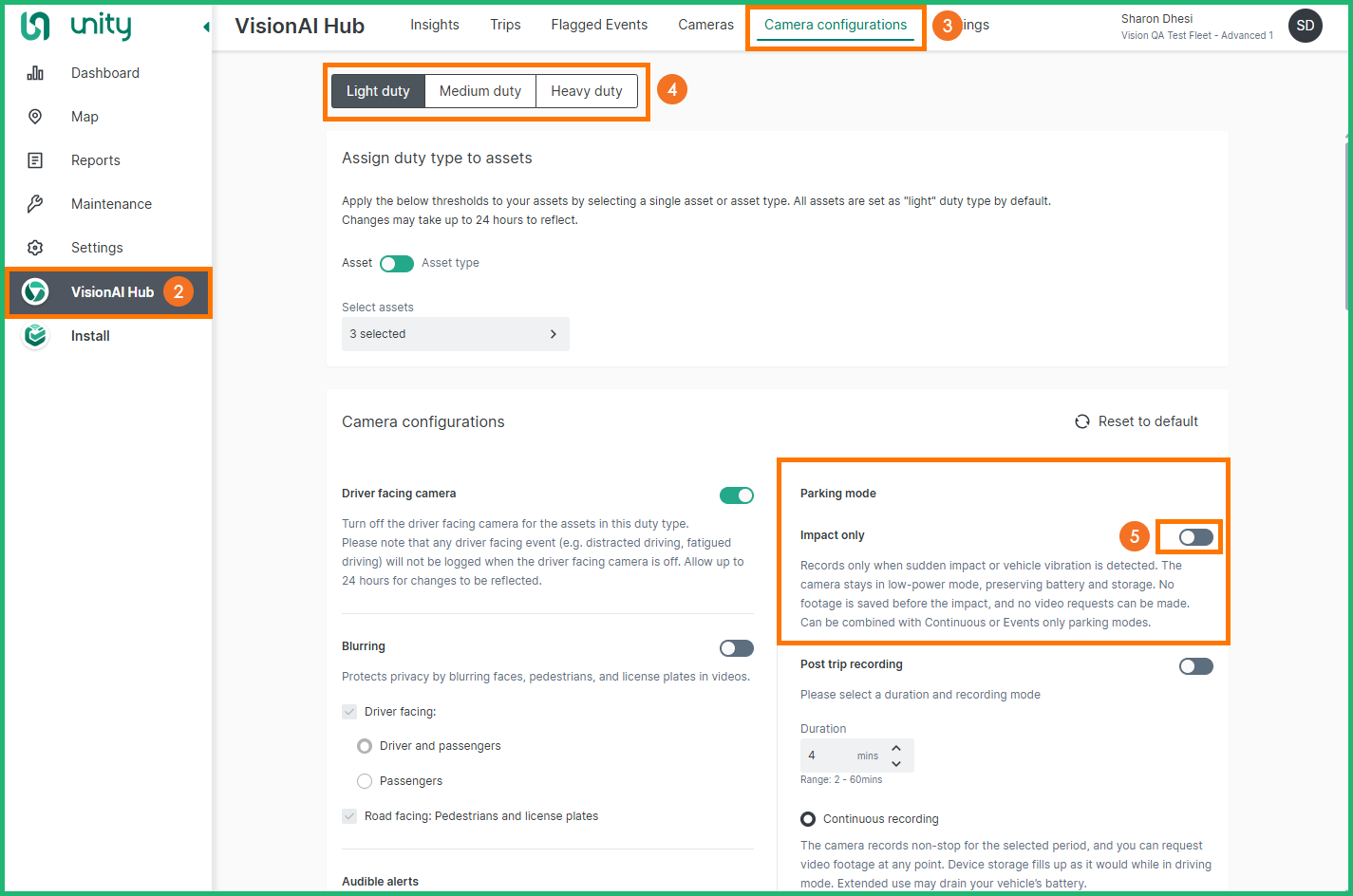Collapse the sidebar with arrow

point(206,27)
